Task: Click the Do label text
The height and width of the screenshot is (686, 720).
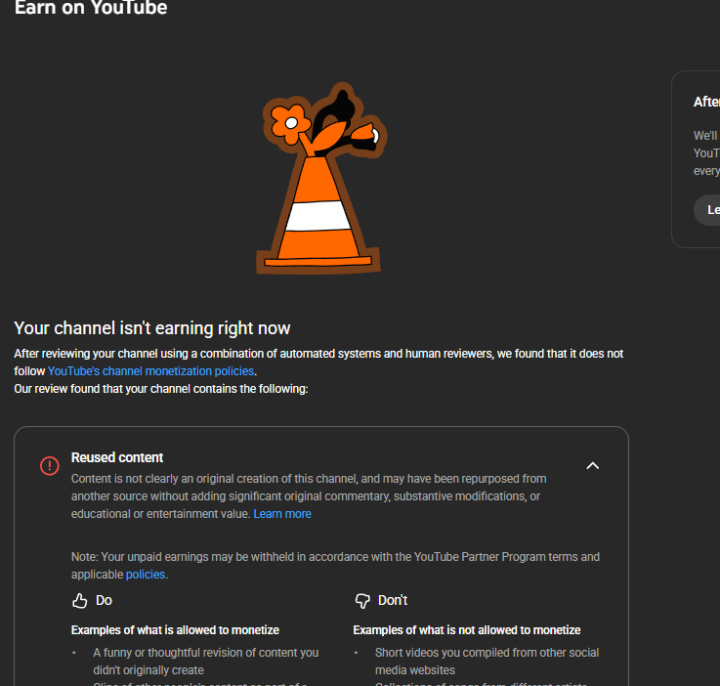Action: click(104, 601)
